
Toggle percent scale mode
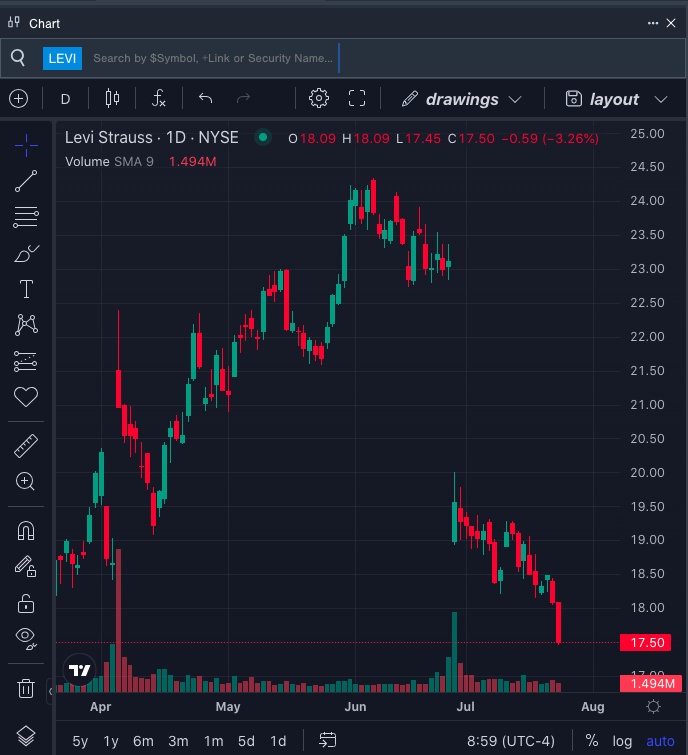[592, 741]
